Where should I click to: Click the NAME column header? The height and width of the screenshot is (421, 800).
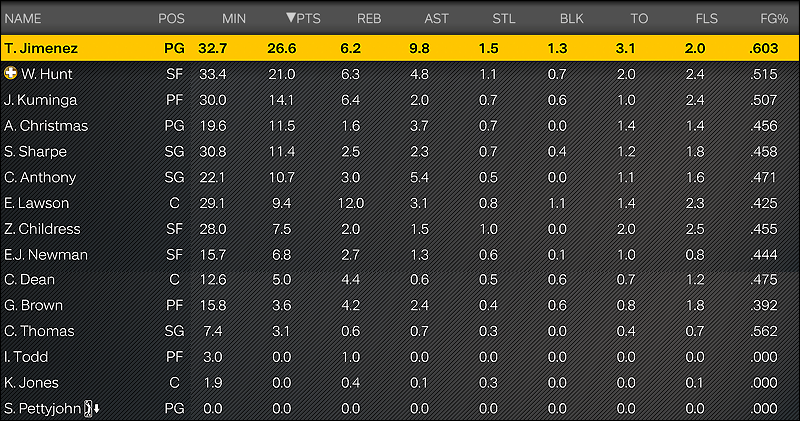point(23,19)
